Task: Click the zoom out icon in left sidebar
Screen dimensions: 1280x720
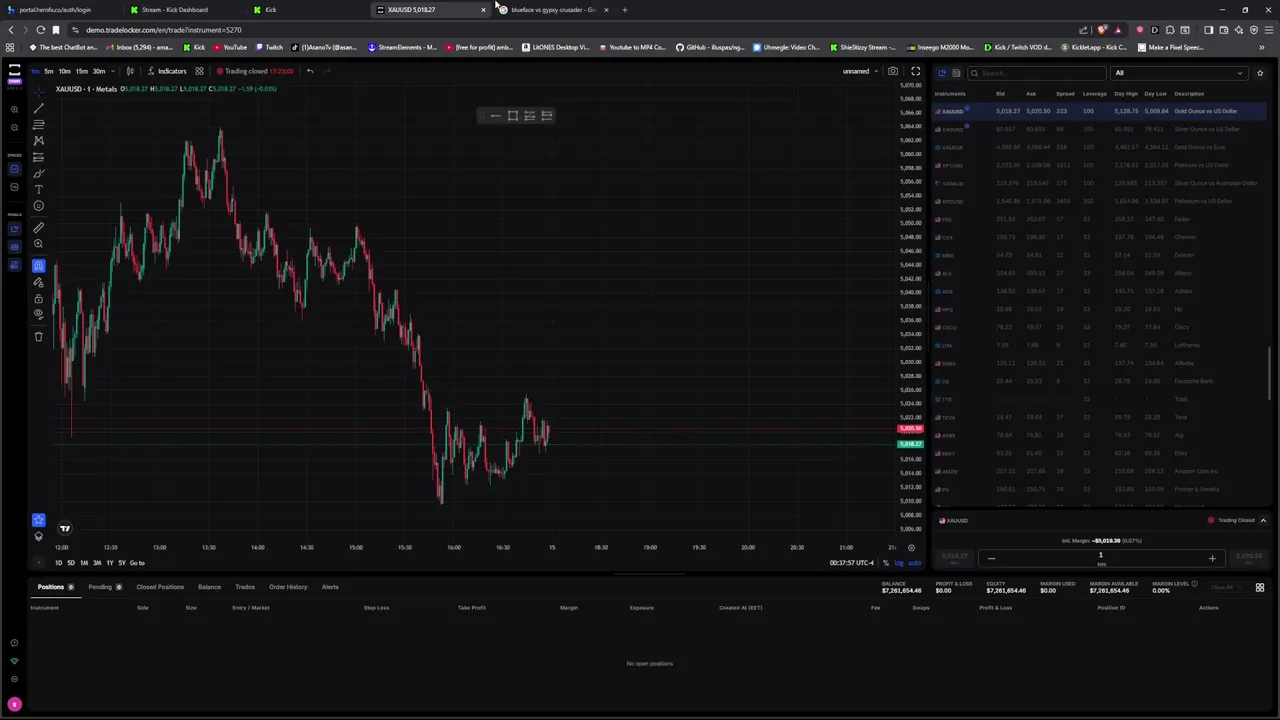Action: click(x=14, y=127)
